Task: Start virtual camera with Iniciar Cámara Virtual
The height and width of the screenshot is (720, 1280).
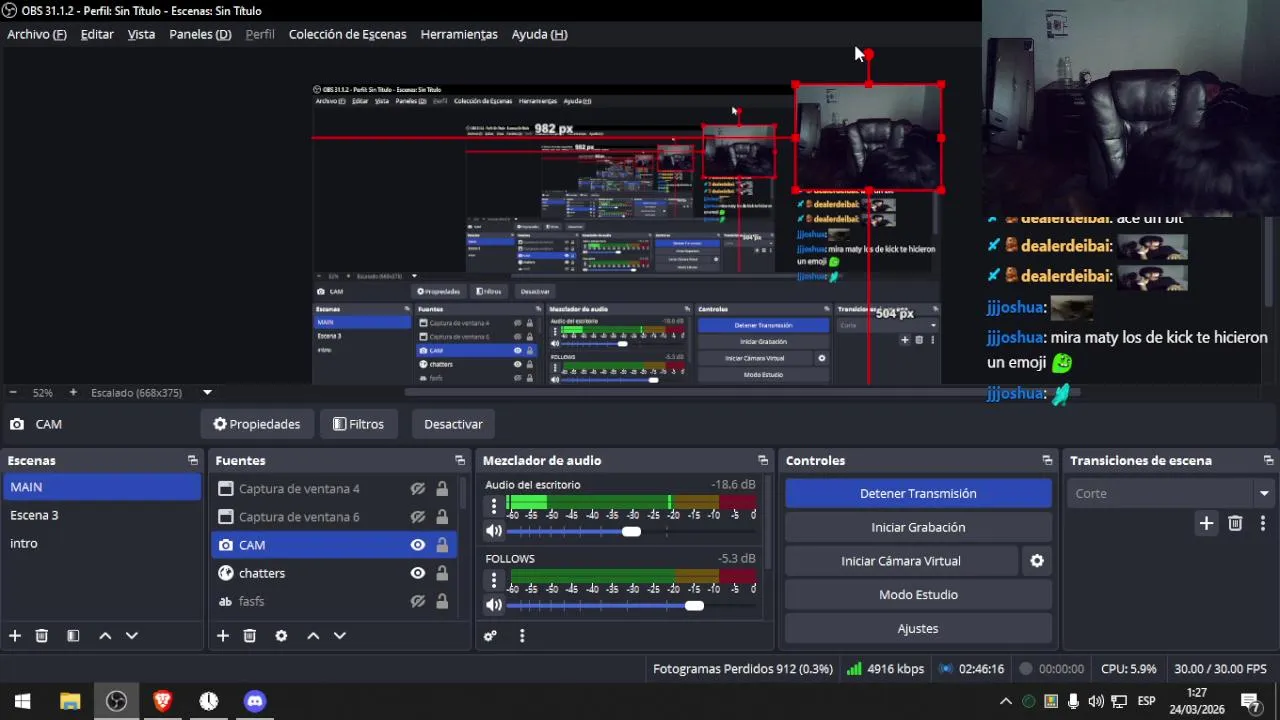Action: tap(901, 561)
